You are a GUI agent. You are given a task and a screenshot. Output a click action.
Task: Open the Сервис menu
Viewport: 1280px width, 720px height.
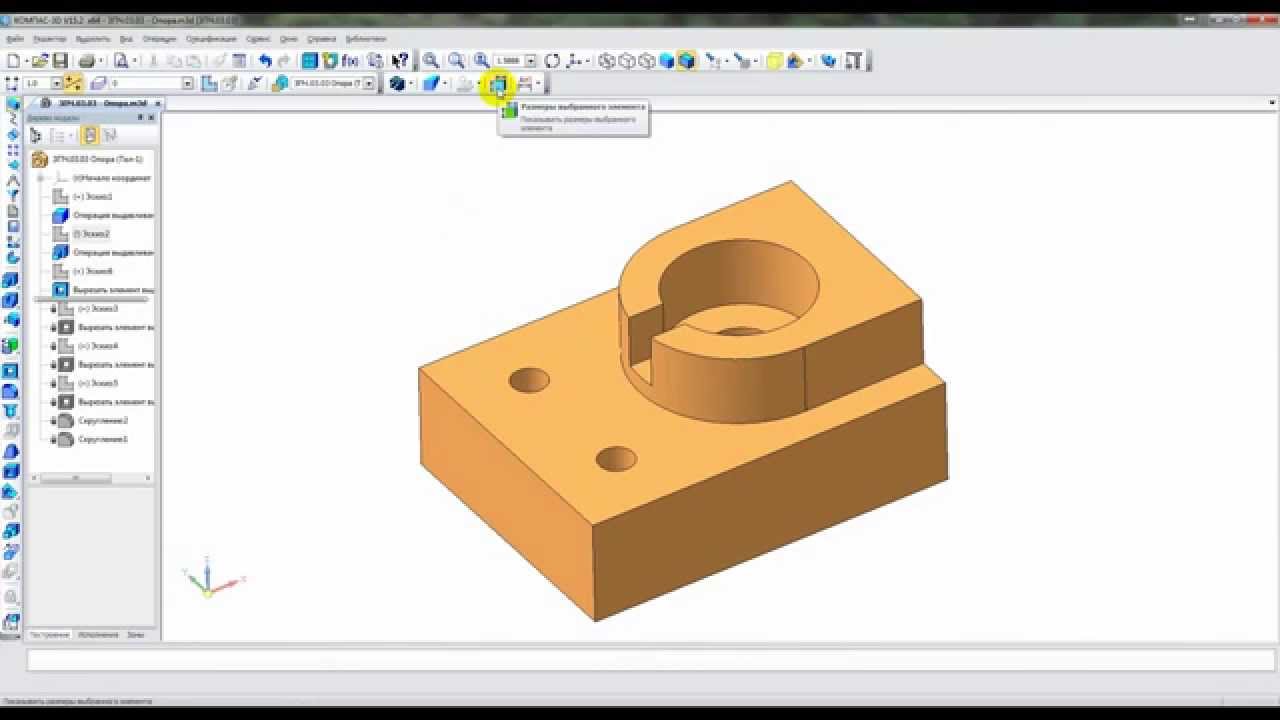point(258,38)
